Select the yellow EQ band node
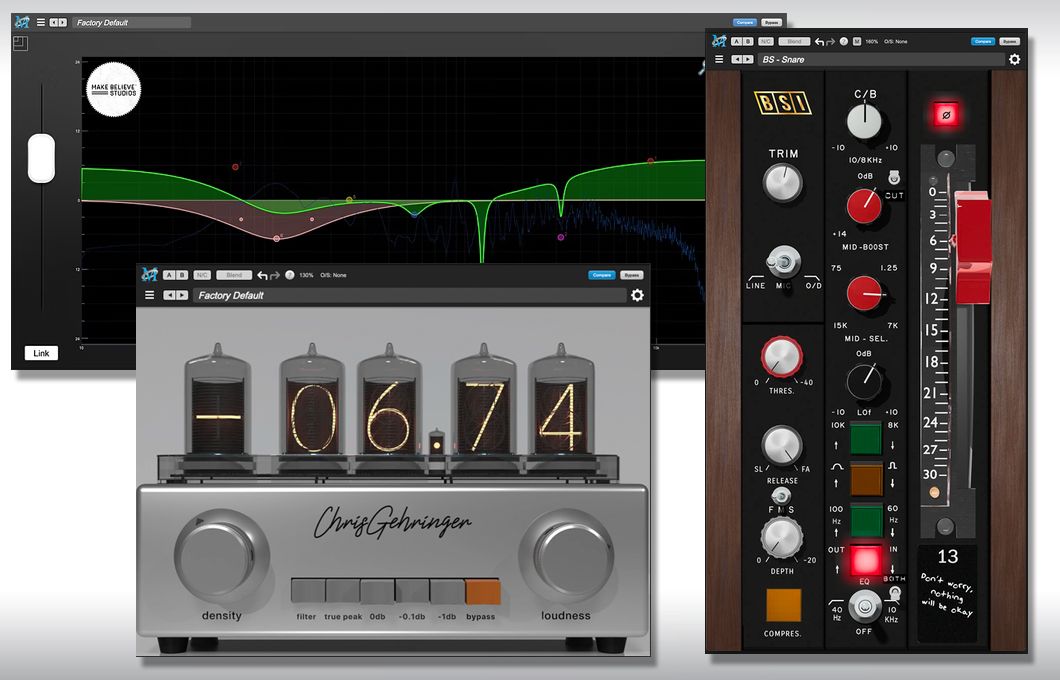The width and height of the screenshot is (1060, 680). click(350, 199)
